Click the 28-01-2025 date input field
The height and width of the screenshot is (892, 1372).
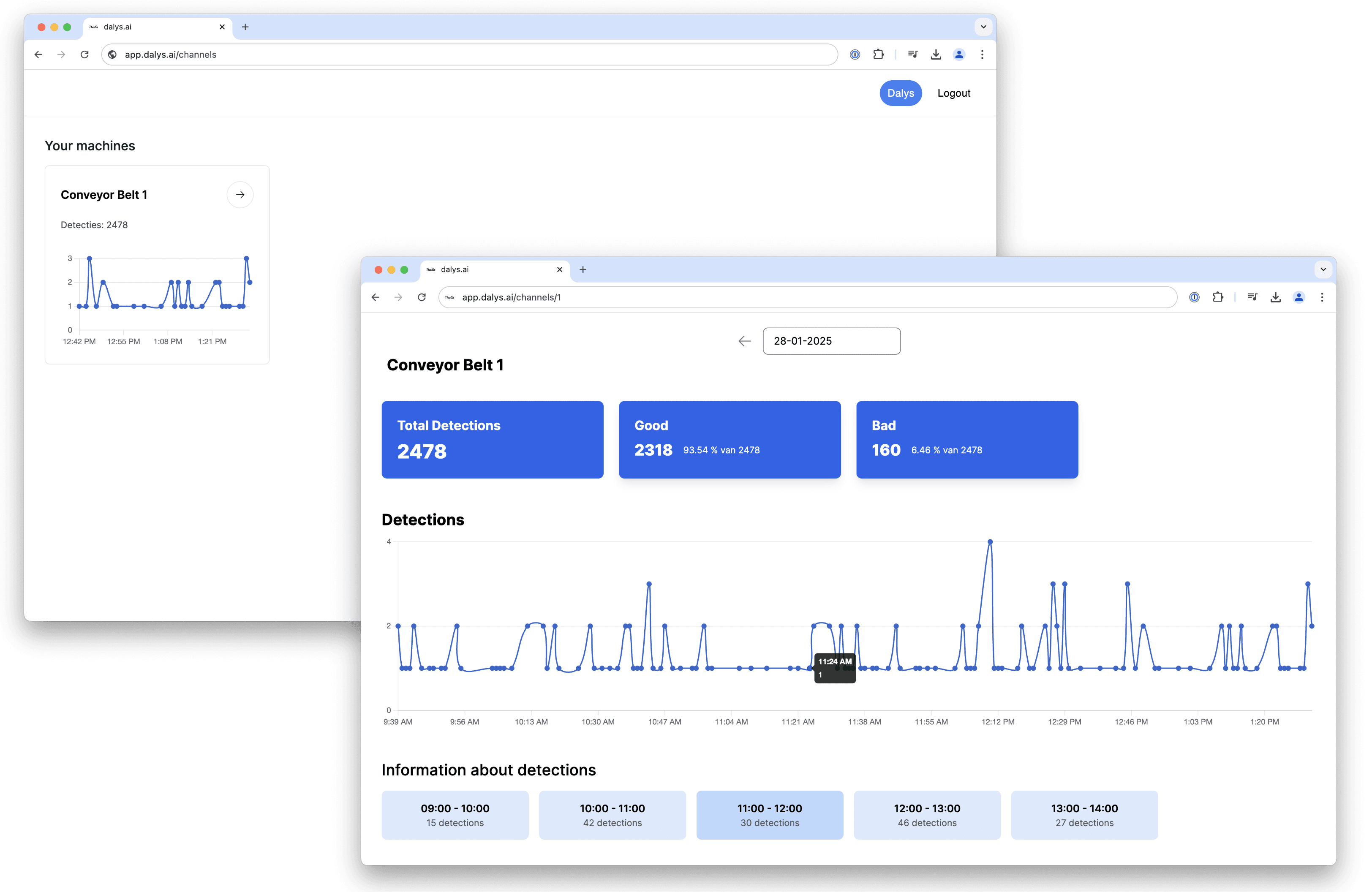pyautogui.click(x=831, y=341)
